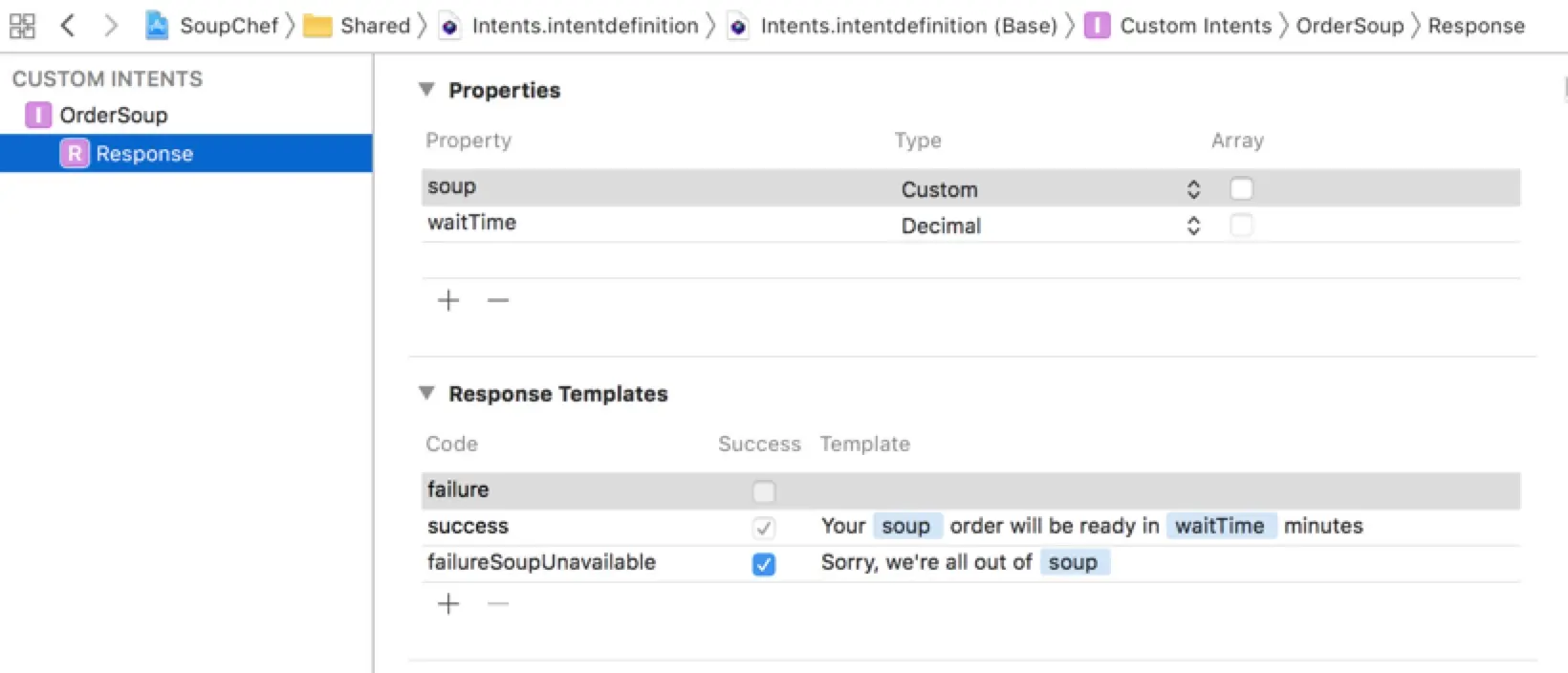Click the Shared folder icon in breadcrumb
This screenshot has width=1568, height=673.
317,27
